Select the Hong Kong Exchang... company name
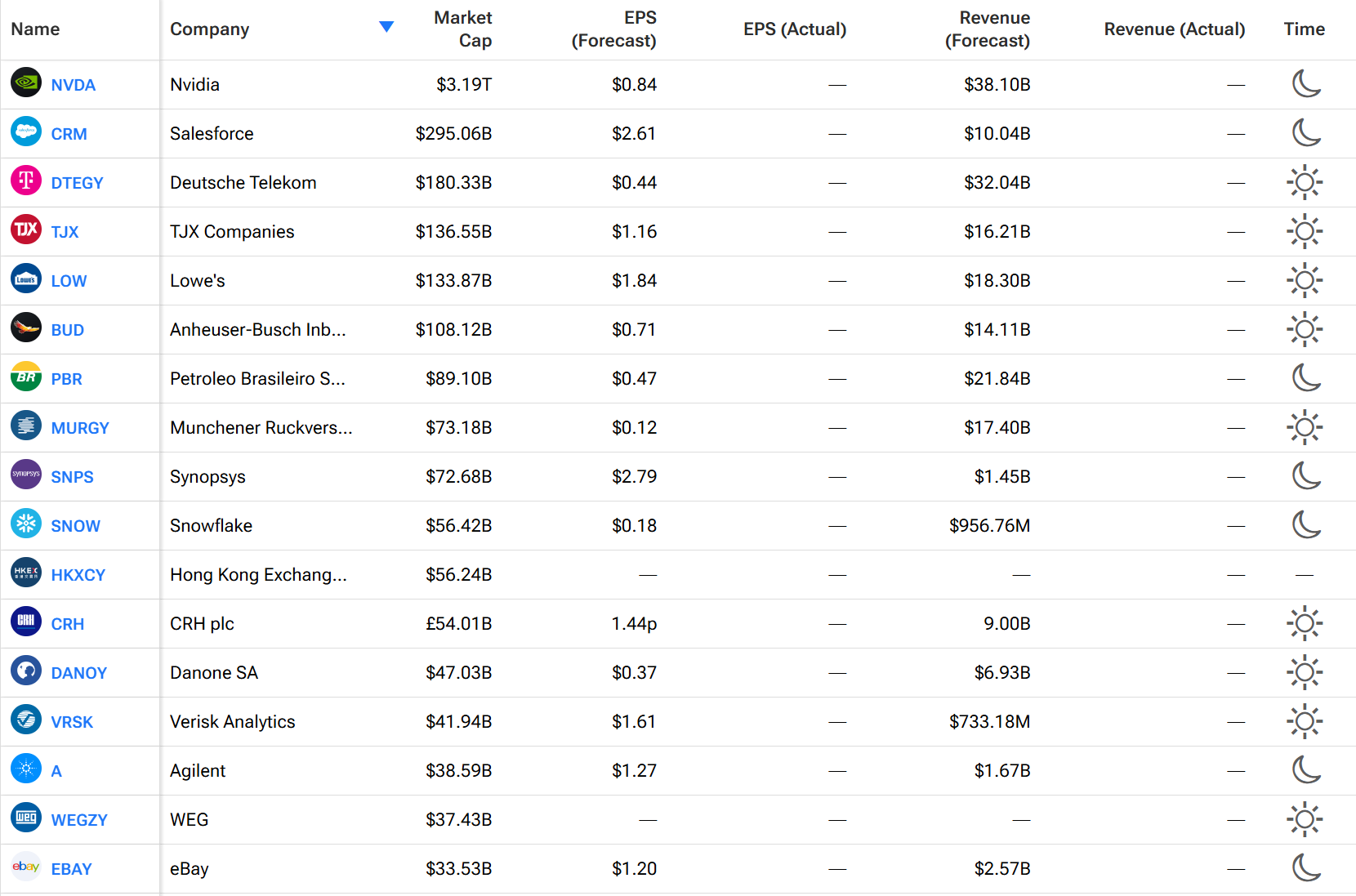1356x896 pixels. pyautogui.click(x=258, y=575)
